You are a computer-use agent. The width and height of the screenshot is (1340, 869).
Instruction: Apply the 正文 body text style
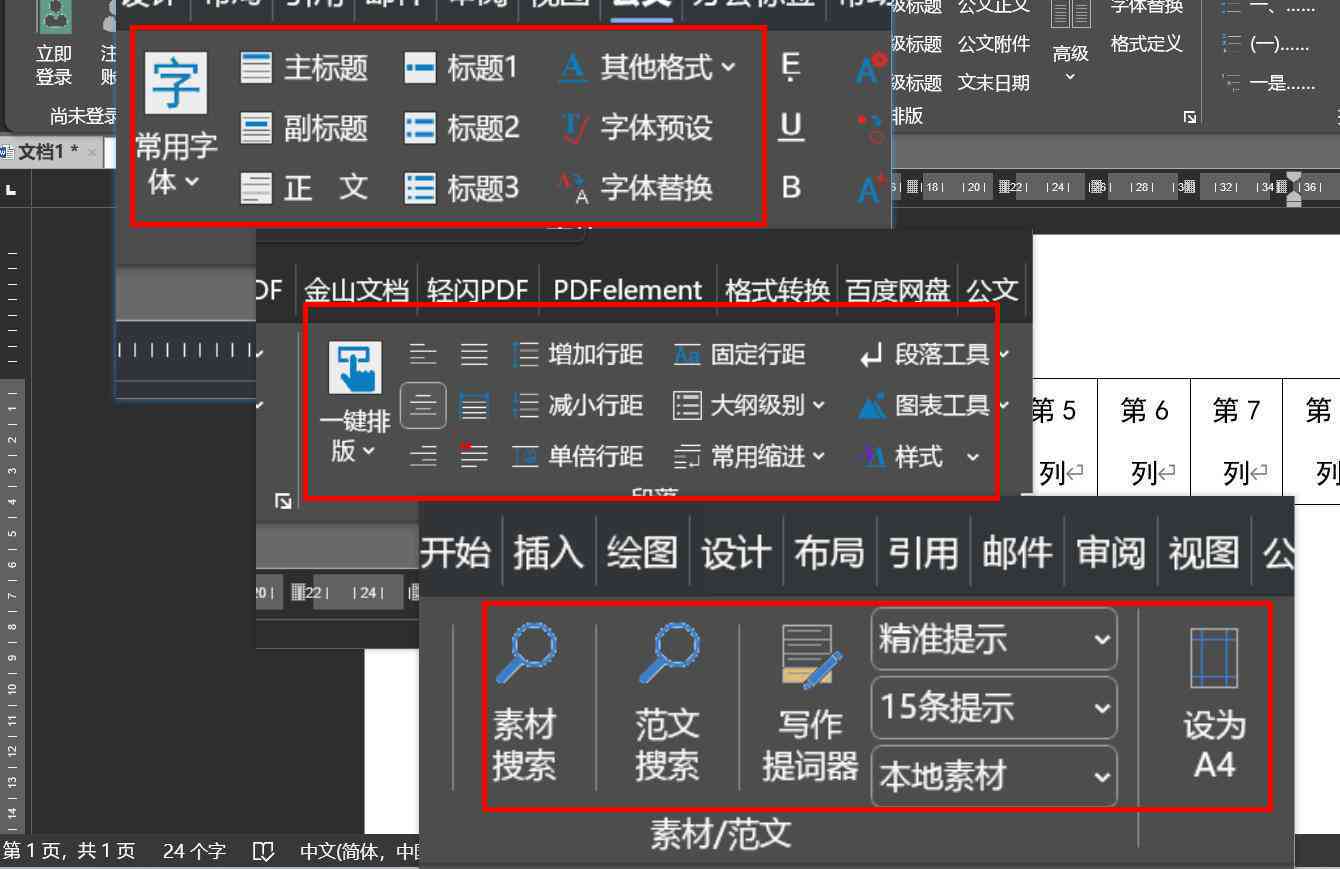(x=304, y=188)
